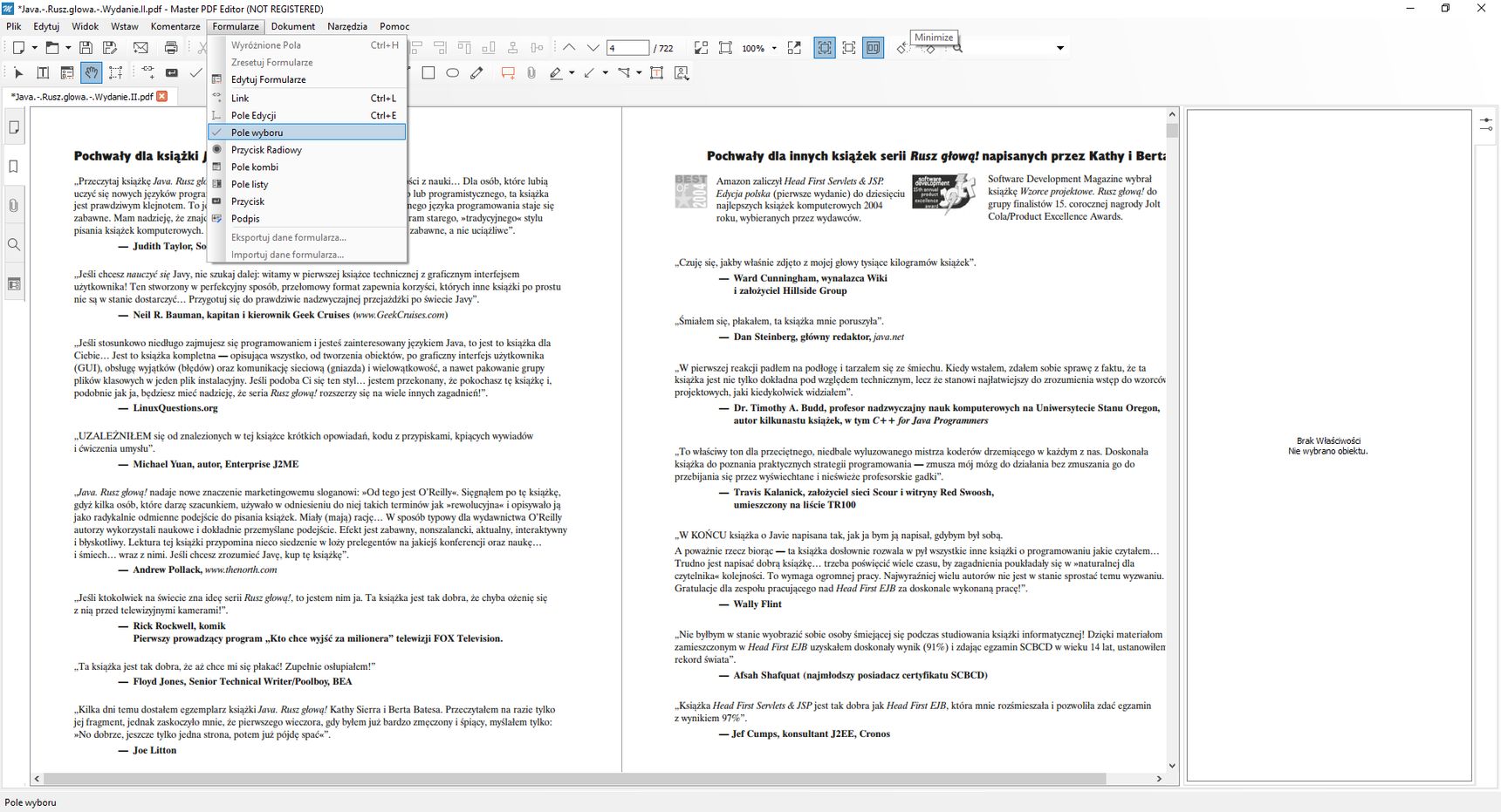
Task: Choose Pole kombi menu item
Action: pos(307,167)
